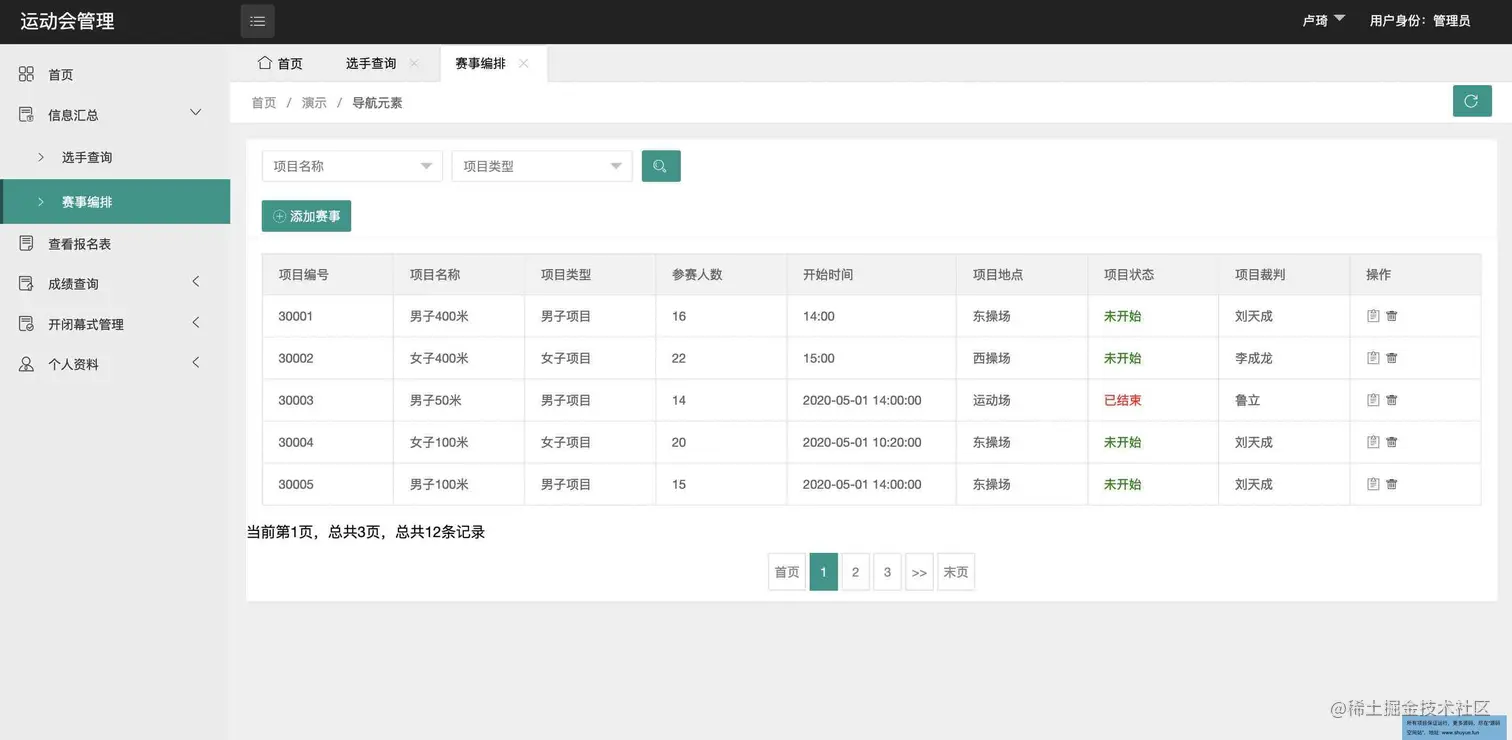
Task: Click the 信息汇总 sidebar icon
Action: coord(26,115)
